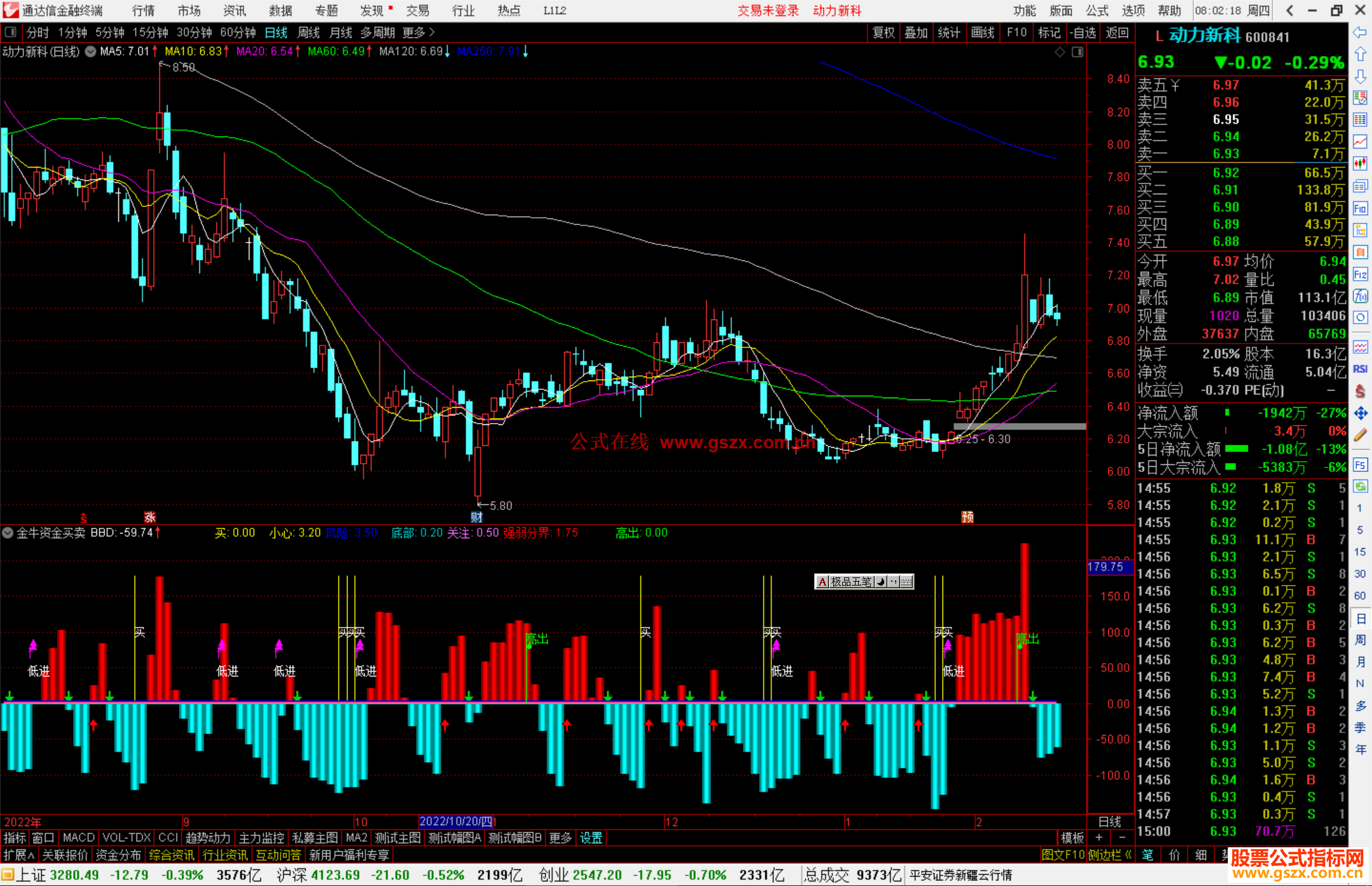Image resolution: width=1372 pixels, height=886 pixels.
Task: Toggle the main chart indicator circle button
Action: (x=91, y=51)
